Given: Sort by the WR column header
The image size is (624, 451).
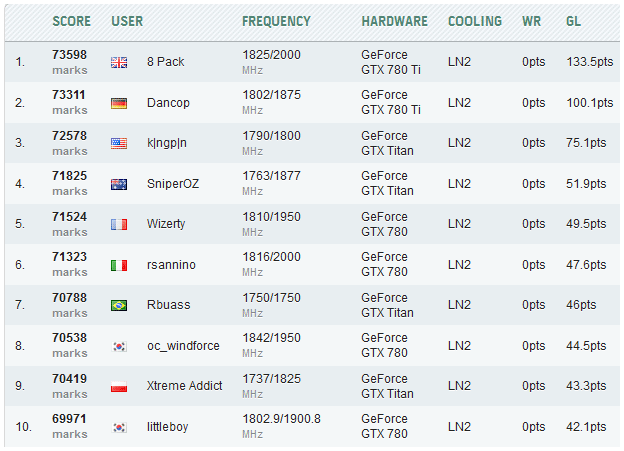Looking at the screenshot, I should (x=531, y=21).
